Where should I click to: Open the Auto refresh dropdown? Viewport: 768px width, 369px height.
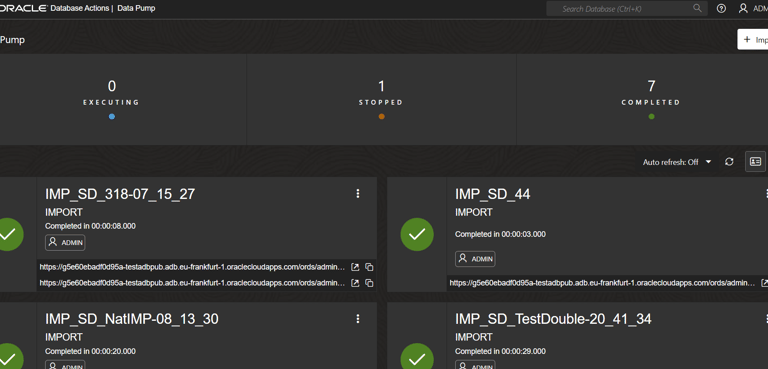(x=677, y=162)
